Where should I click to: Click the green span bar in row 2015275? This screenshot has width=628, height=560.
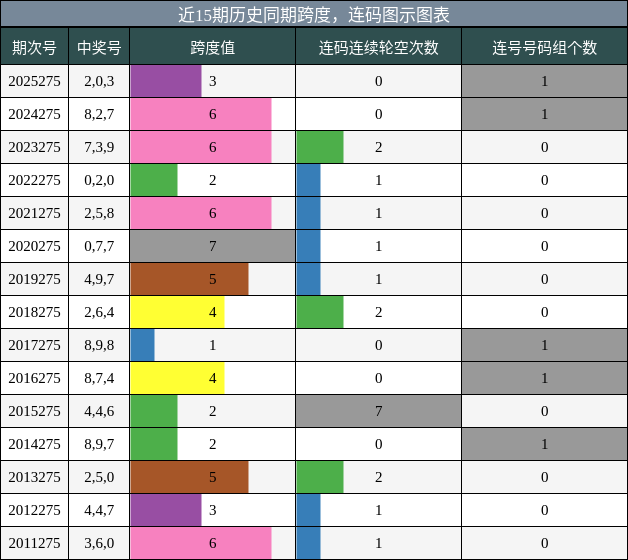pyautogui.click(x=154, y=411)
